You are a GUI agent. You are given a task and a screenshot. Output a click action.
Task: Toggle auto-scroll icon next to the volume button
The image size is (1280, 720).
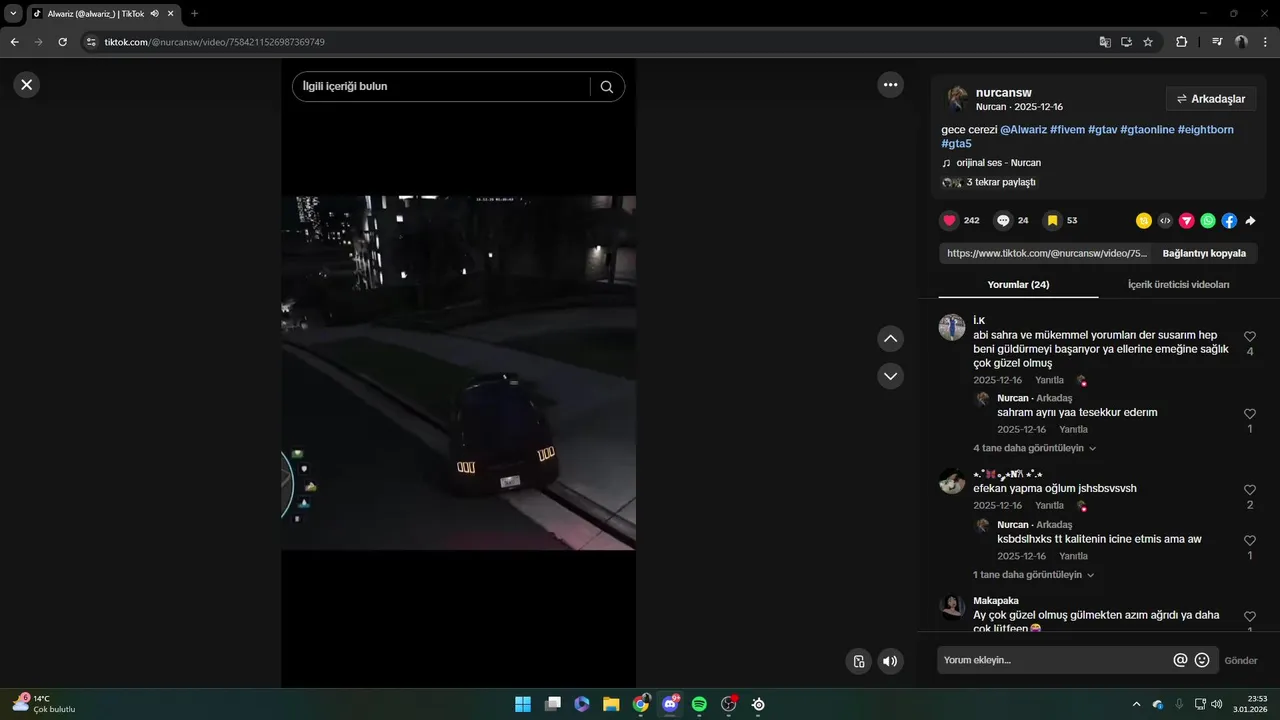tap(858, 661)
